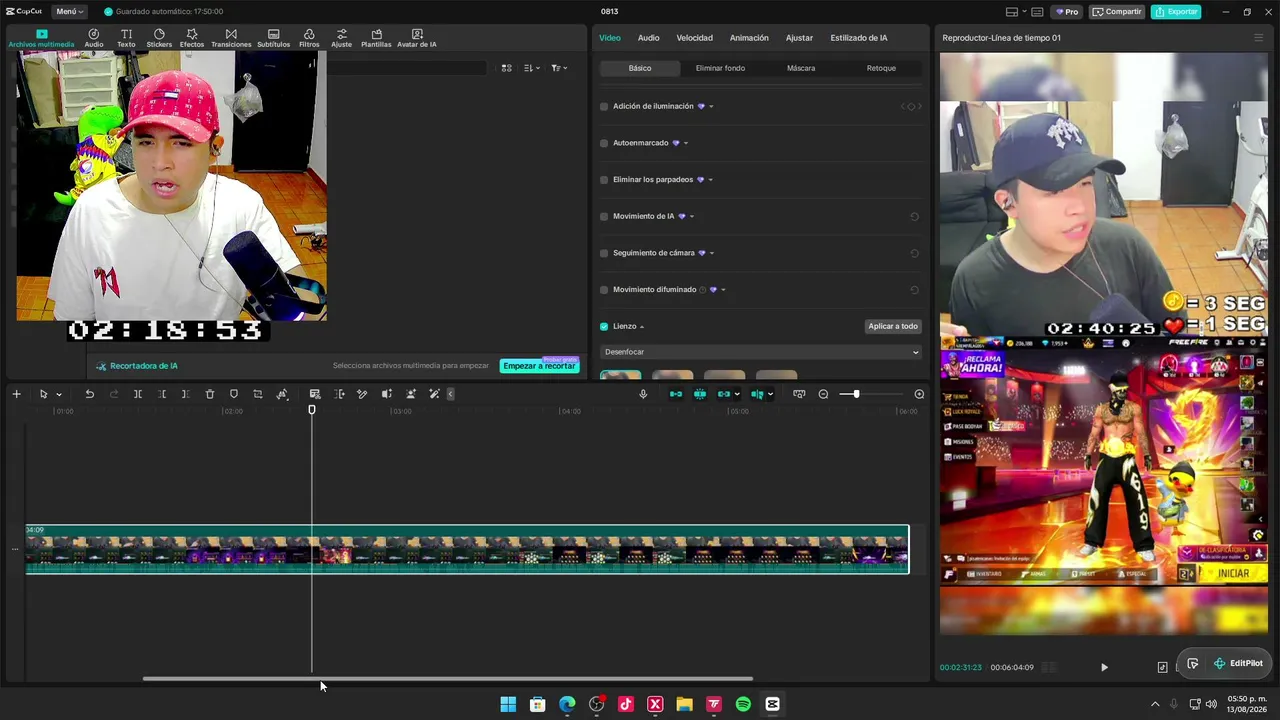The width and height of the screenshot is (1280, 720).
Task: Click the redo arrow in timeline toolbar
Action: tap(113, 394)
